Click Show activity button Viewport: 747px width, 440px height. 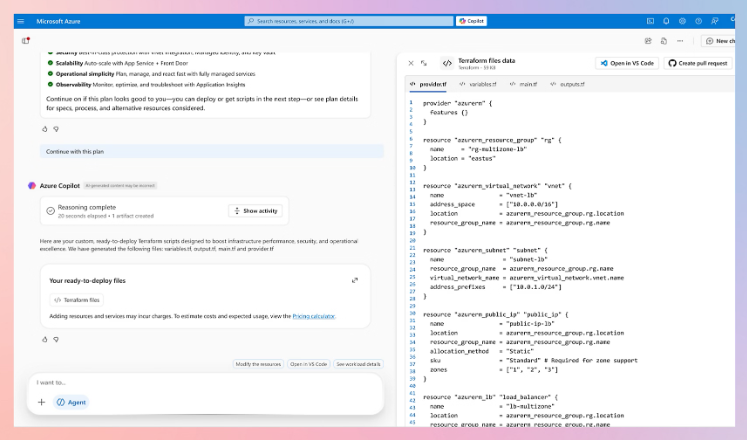255,211
